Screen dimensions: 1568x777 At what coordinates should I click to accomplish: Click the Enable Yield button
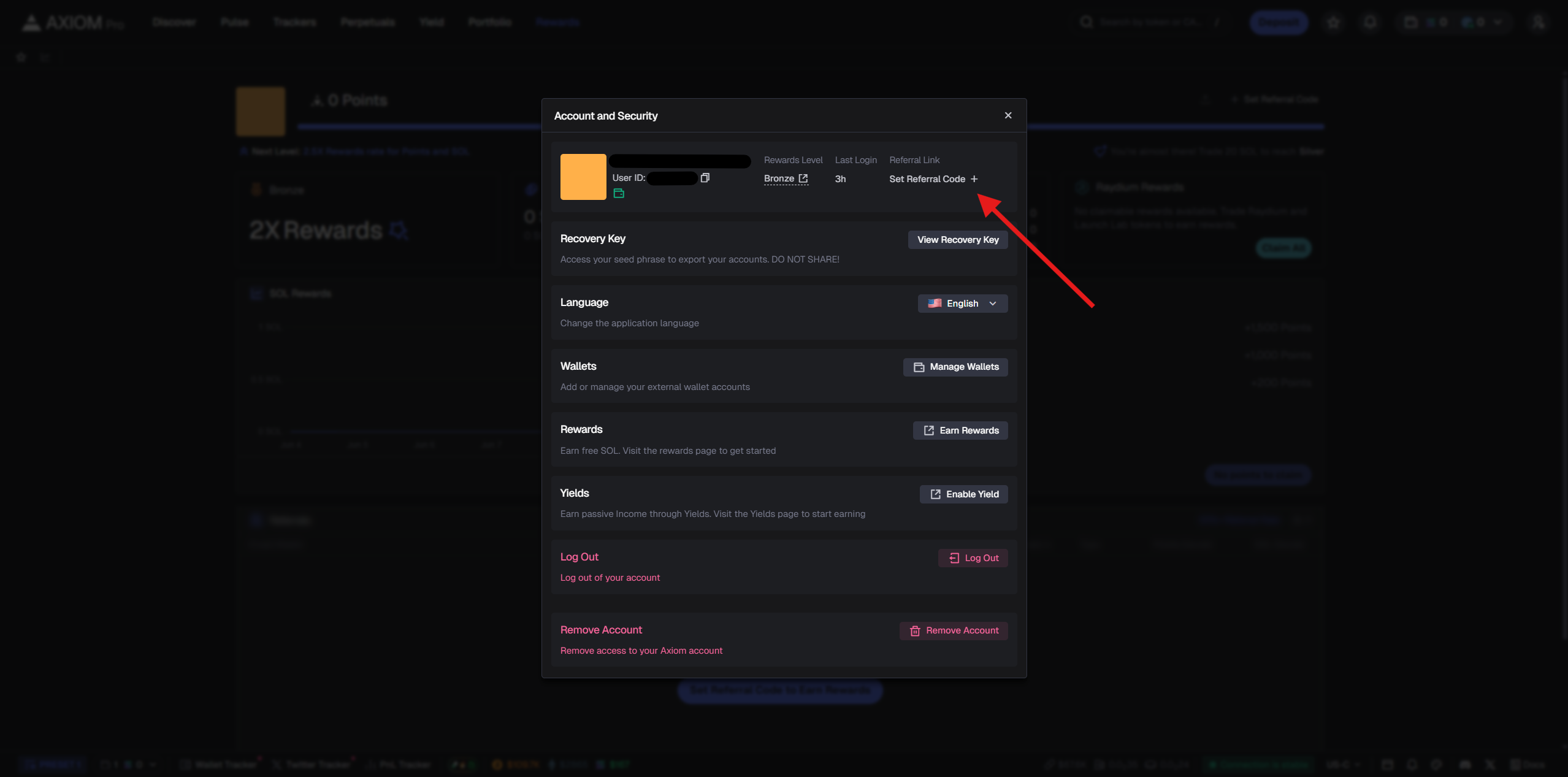click(963, 494)
